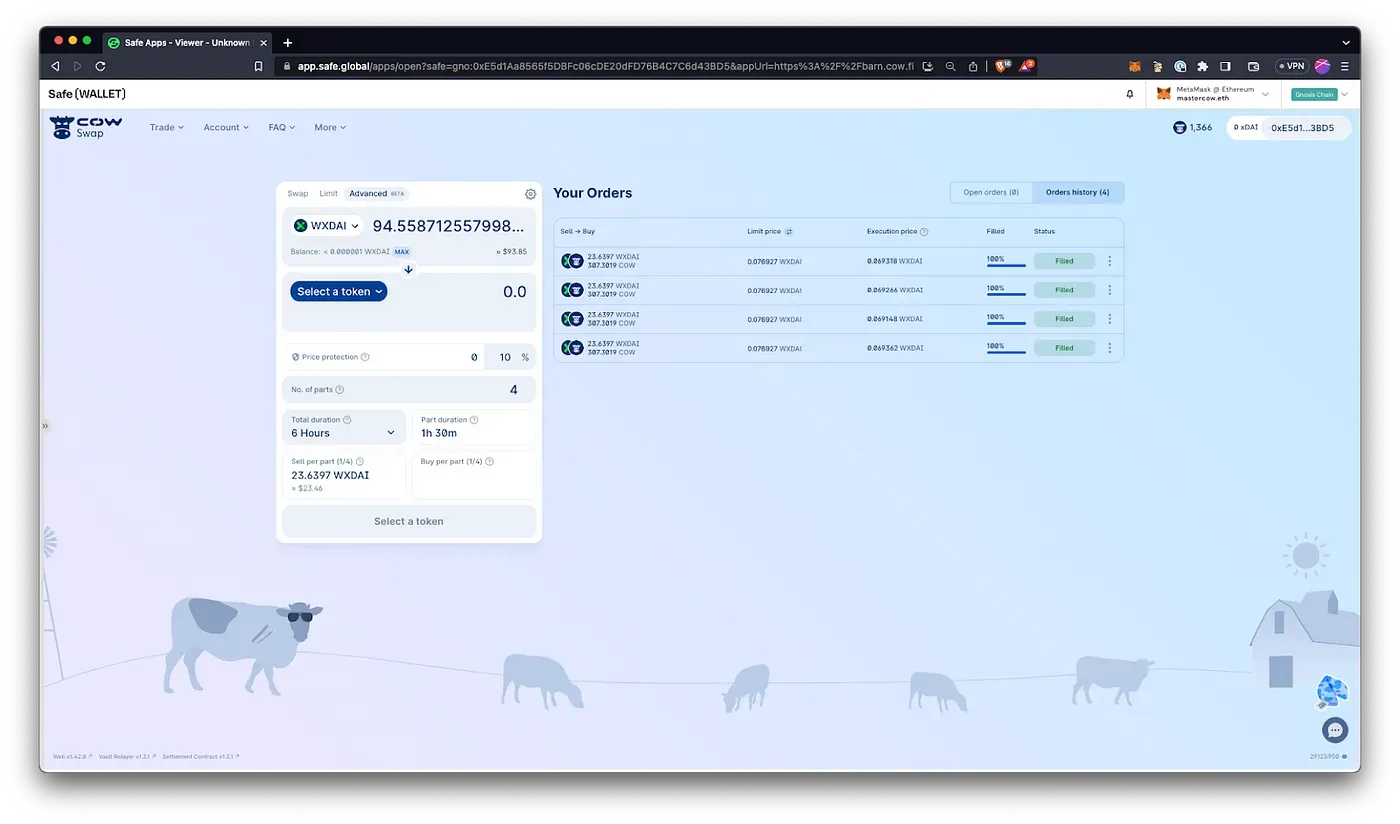The width and height of the screenshot is (1400, 824).
Task: Open the More menu
Action: 330,127
